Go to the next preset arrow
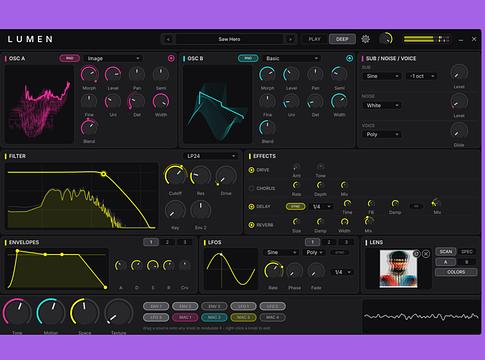The image size is (485, 360). [x=290, y=39]
